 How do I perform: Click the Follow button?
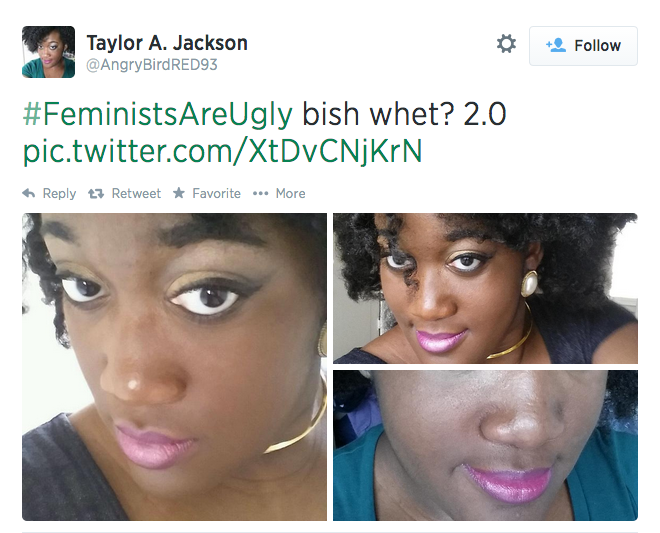[583, 45]
